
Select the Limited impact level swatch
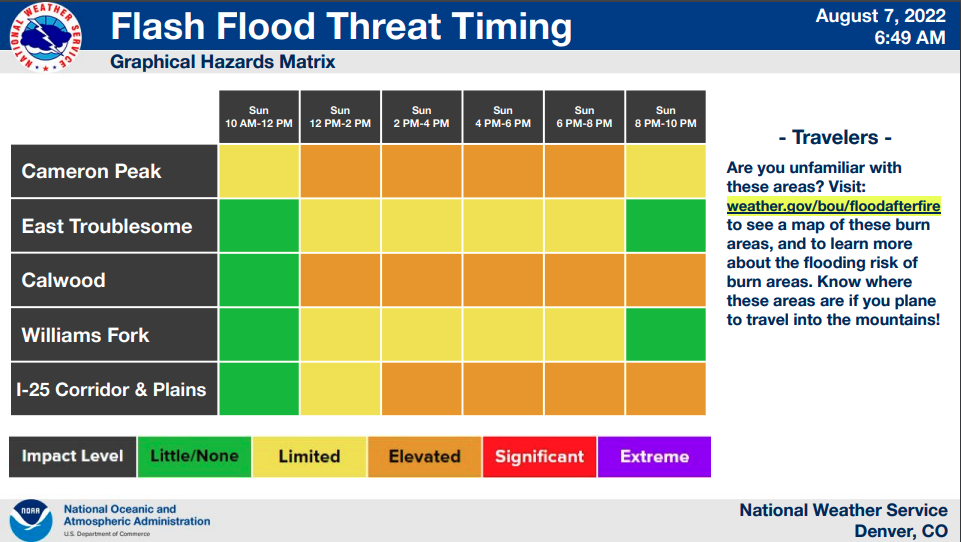click(309, 457)
